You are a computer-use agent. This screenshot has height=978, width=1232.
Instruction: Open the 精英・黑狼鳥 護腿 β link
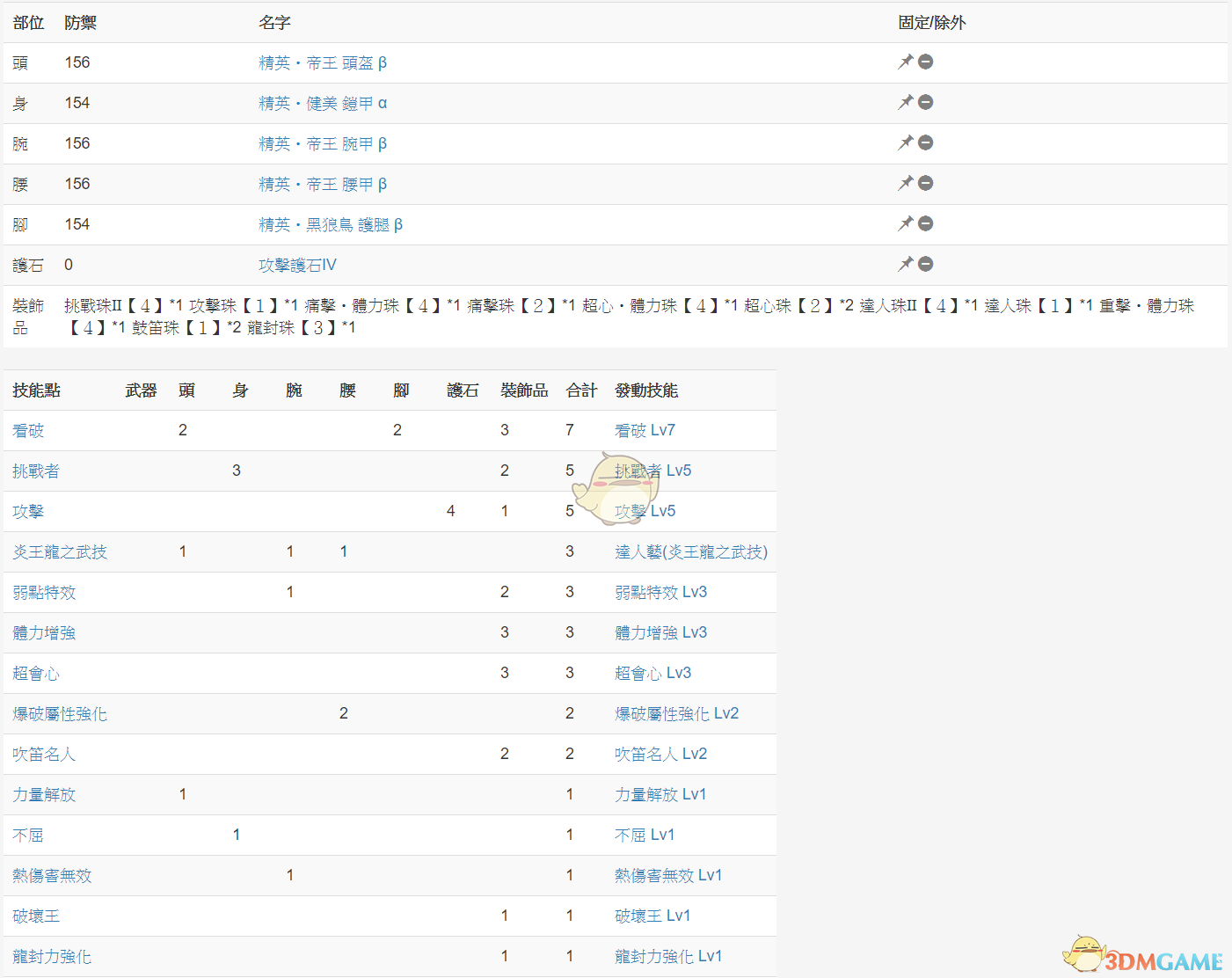tap(330, 225)
